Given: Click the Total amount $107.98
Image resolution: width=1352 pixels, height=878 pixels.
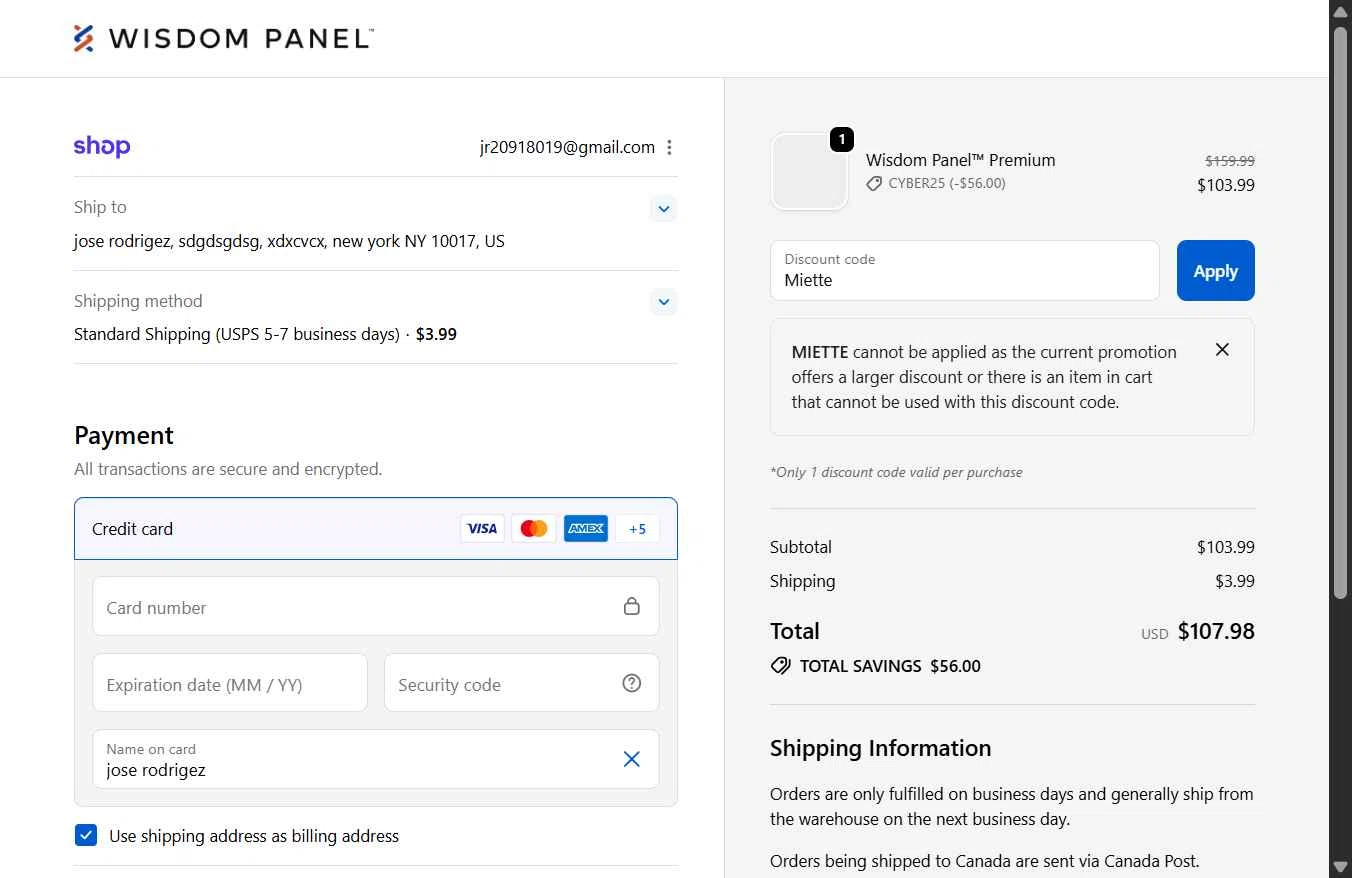Looking at the screenshot, I should [1216, 631].
